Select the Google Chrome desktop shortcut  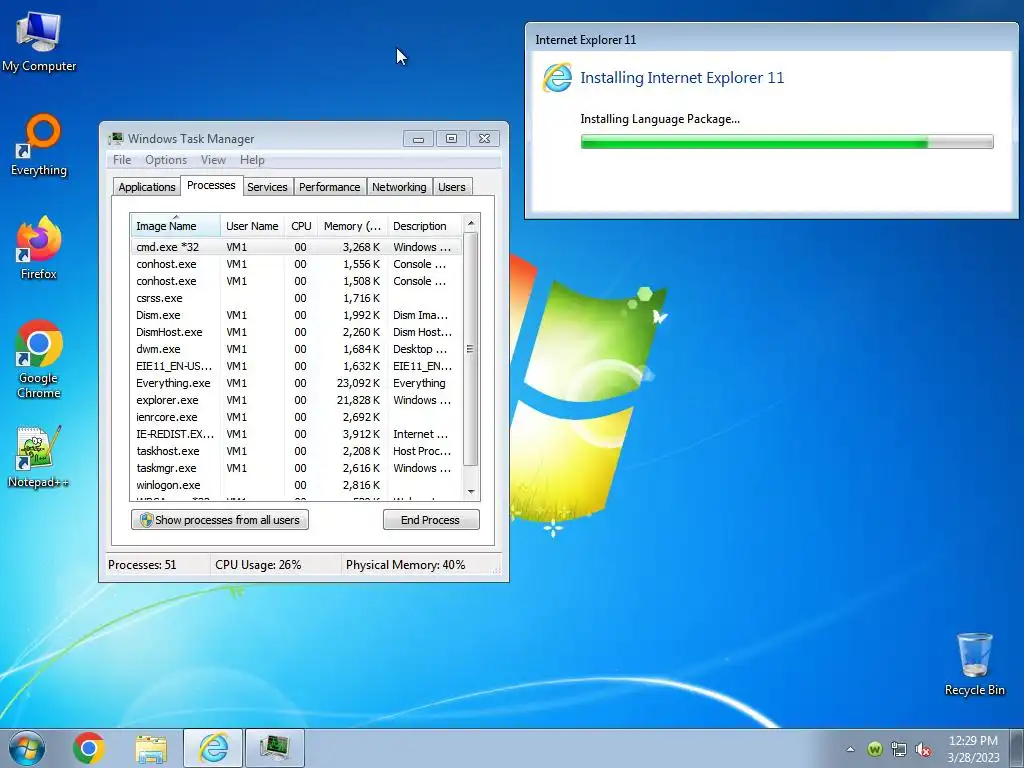coord(39,359)
